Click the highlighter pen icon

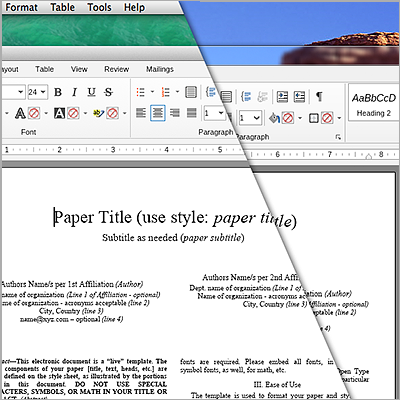pyautogui.click(x=98, y=113)
